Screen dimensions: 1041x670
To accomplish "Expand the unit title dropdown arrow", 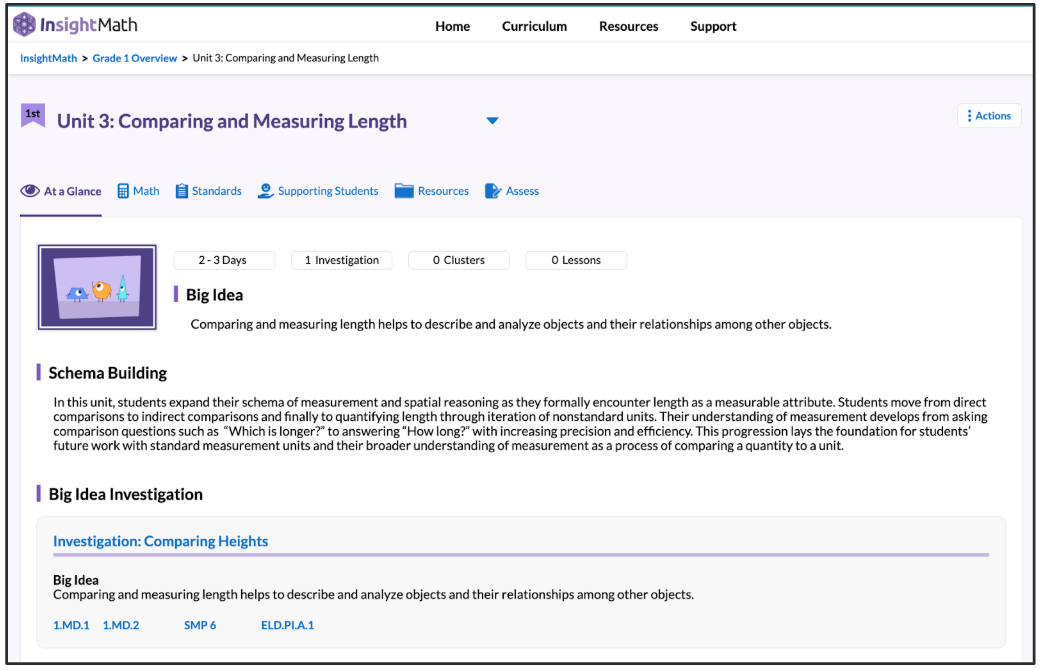I will click(x=492, y=121).
